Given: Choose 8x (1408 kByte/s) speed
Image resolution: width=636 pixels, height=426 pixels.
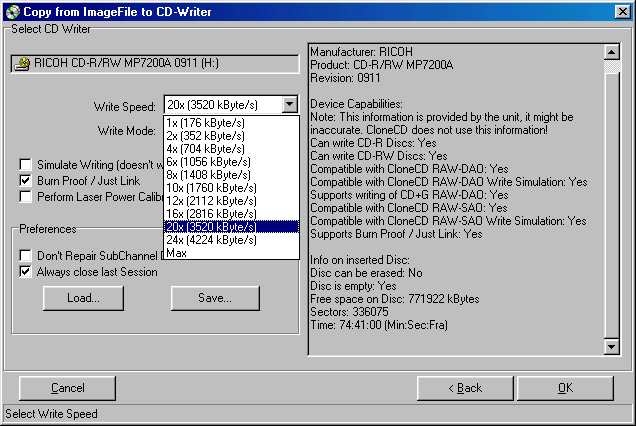Looking at the screenshot, I should (x=231, y=175).
